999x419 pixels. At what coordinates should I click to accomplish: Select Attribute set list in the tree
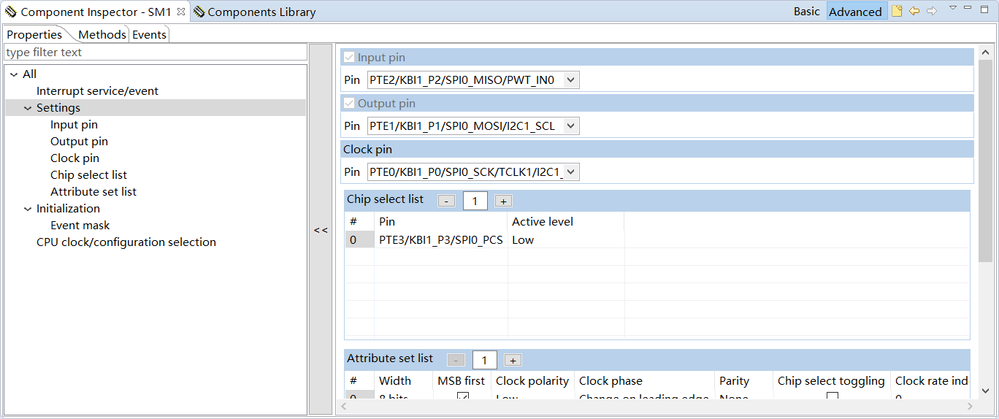tap(93, 192)
